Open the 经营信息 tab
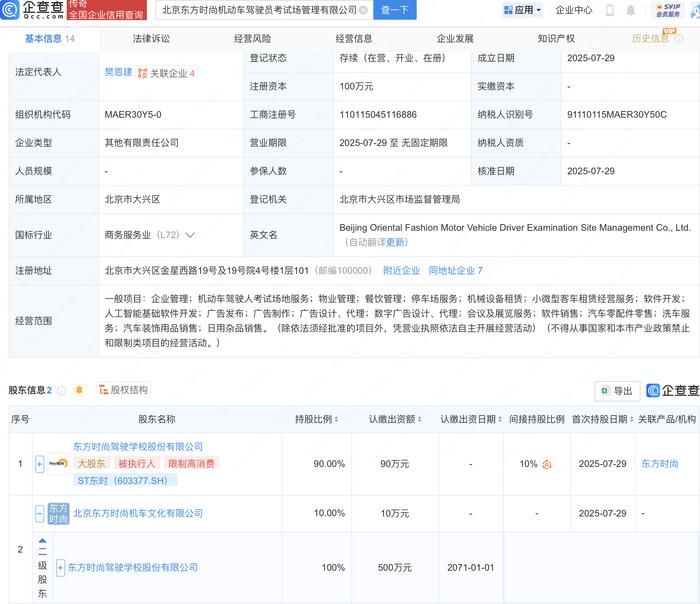The height and width of the screenshot is (604, 700). pyautogui.click(x=354, y=39)
